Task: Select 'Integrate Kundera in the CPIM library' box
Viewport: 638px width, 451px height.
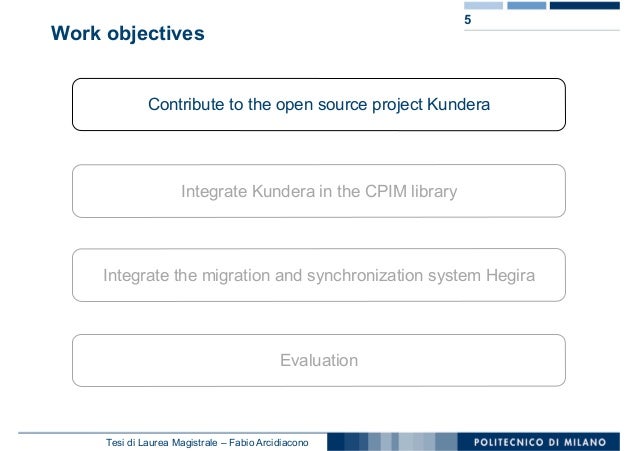Action: [x=319, y=191]
